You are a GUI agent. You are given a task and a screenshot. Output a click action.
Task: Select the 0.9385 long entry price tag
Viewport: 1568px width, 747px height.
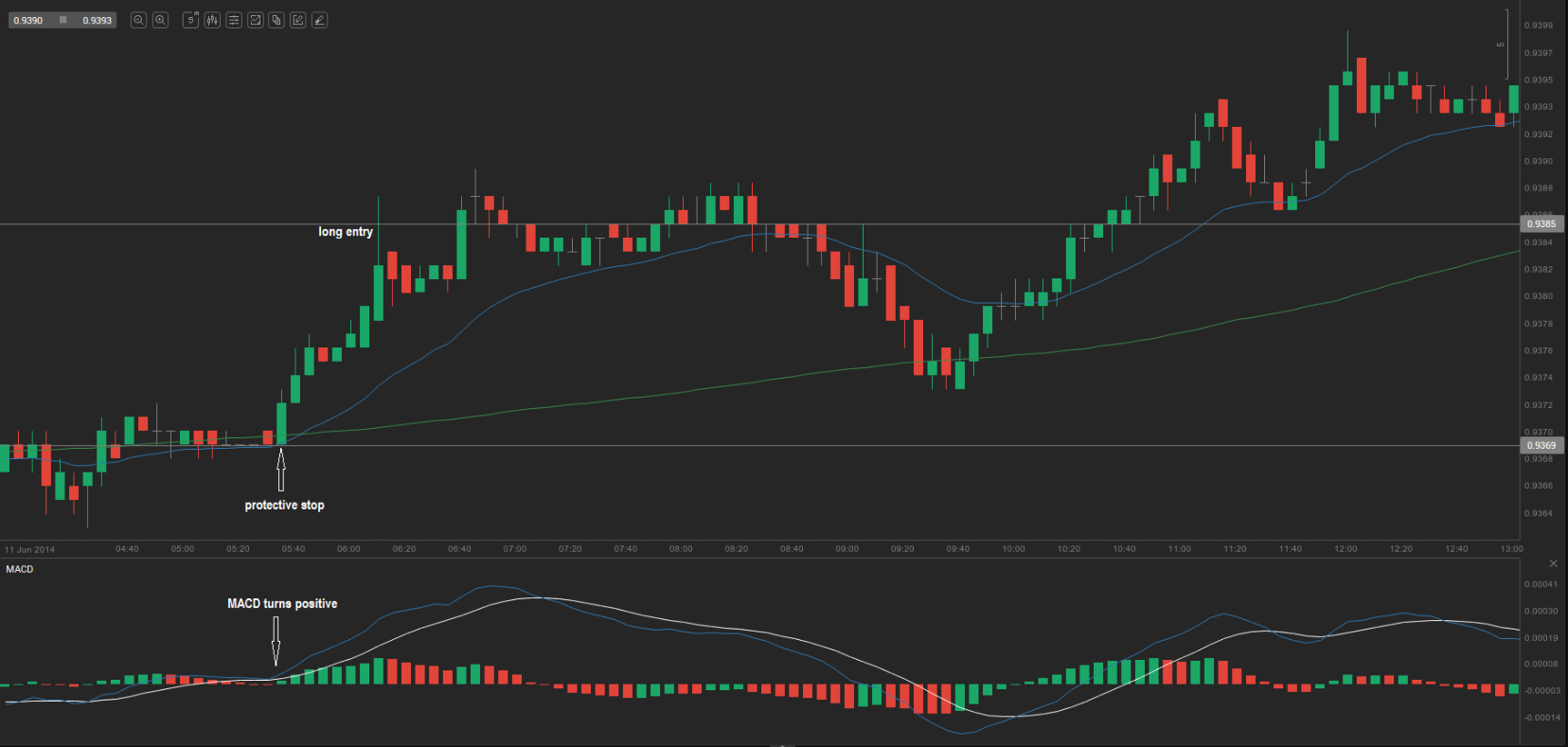(1541, 224)
